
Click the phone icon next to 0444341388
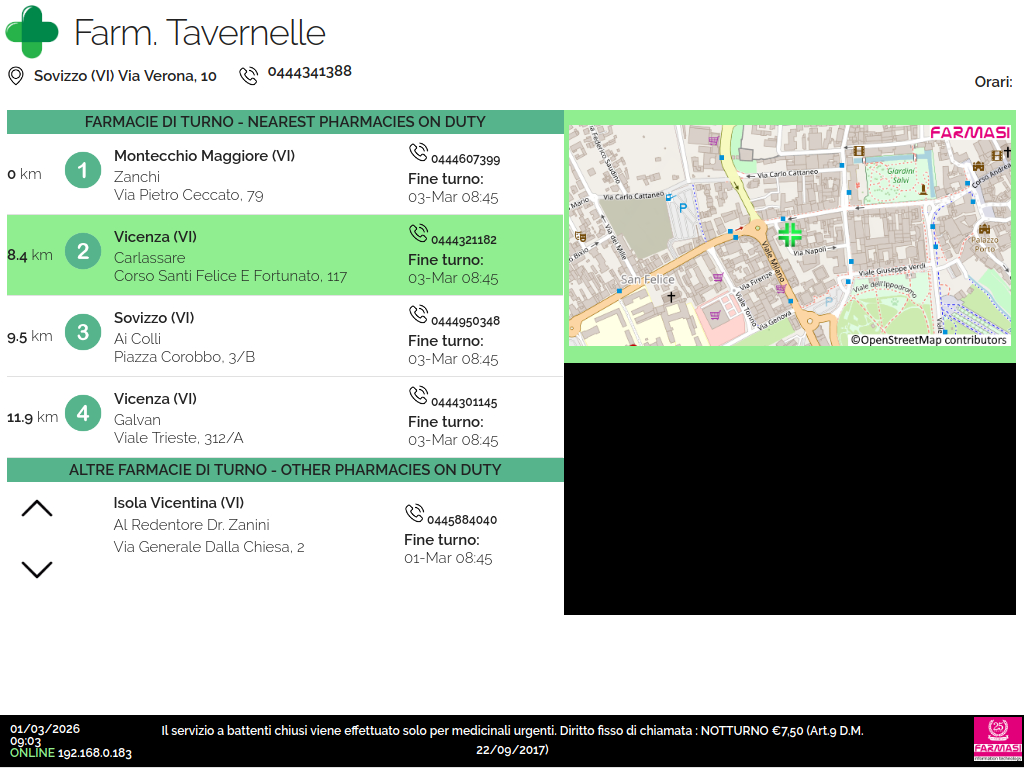click(248, 76)
